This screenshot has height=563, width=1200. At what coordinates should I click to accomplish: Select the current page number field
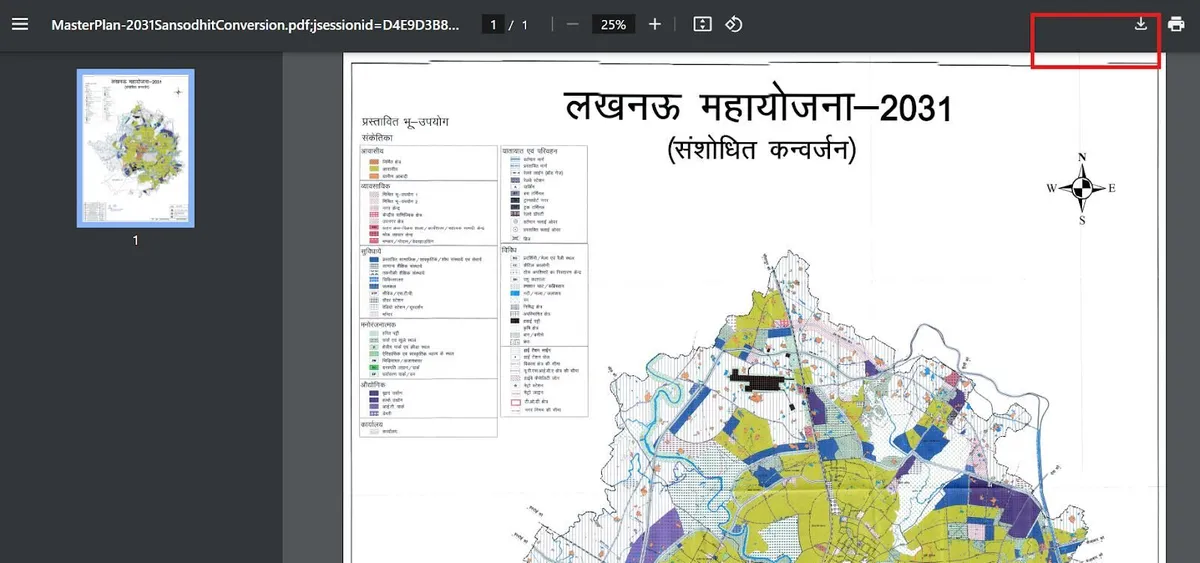(493, 24)
